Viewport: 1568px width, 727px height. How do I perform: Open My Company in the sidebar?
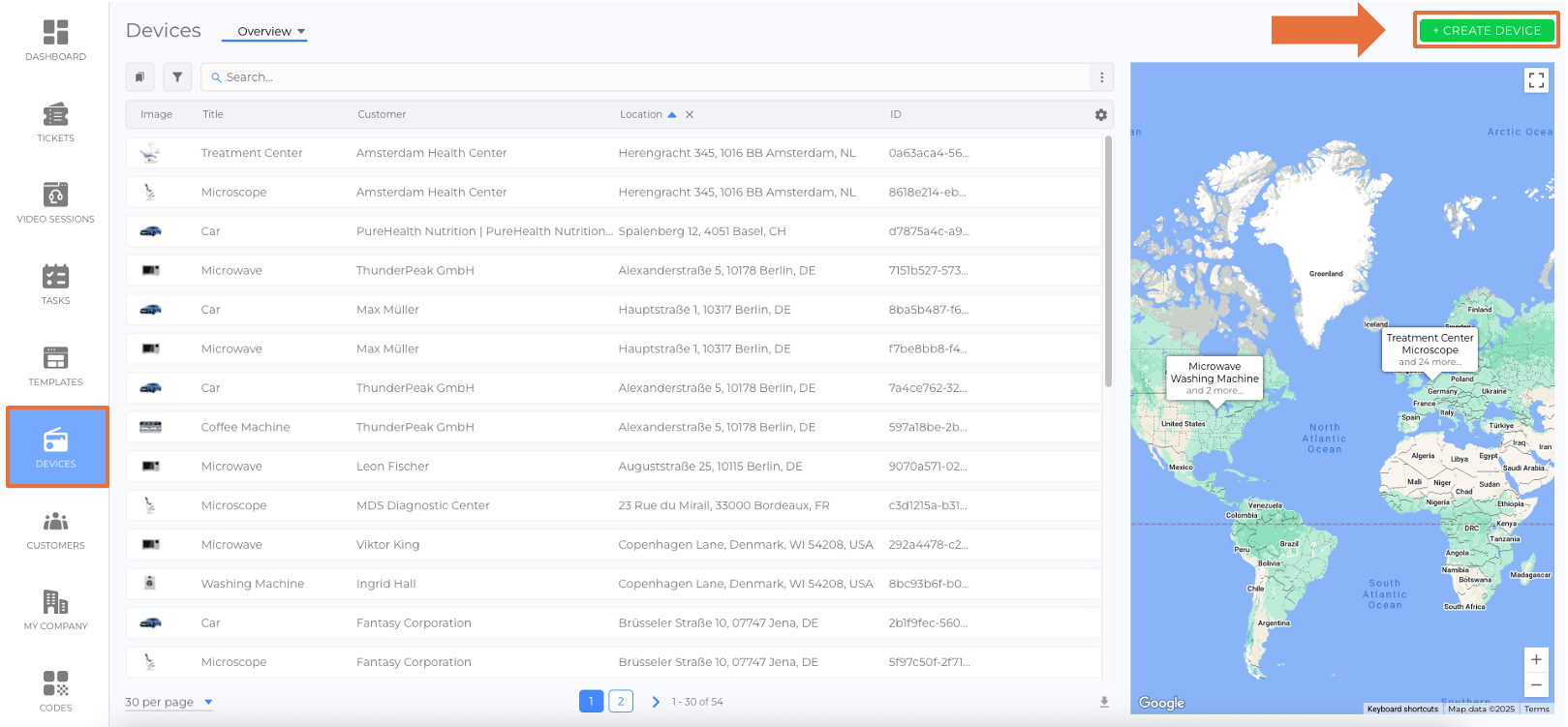click(55, 610)
